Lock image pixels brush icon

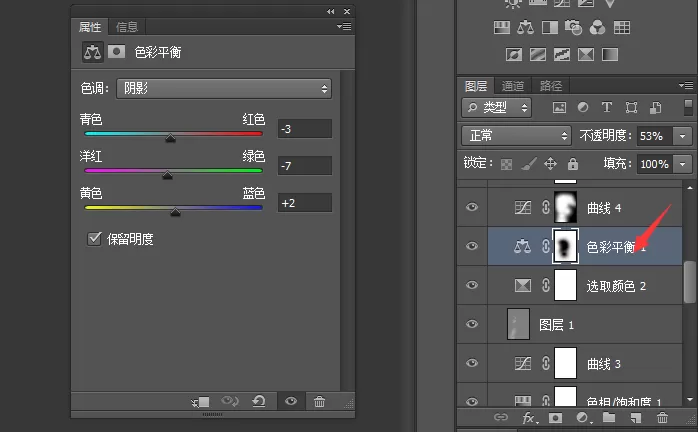tap(528, 164)
